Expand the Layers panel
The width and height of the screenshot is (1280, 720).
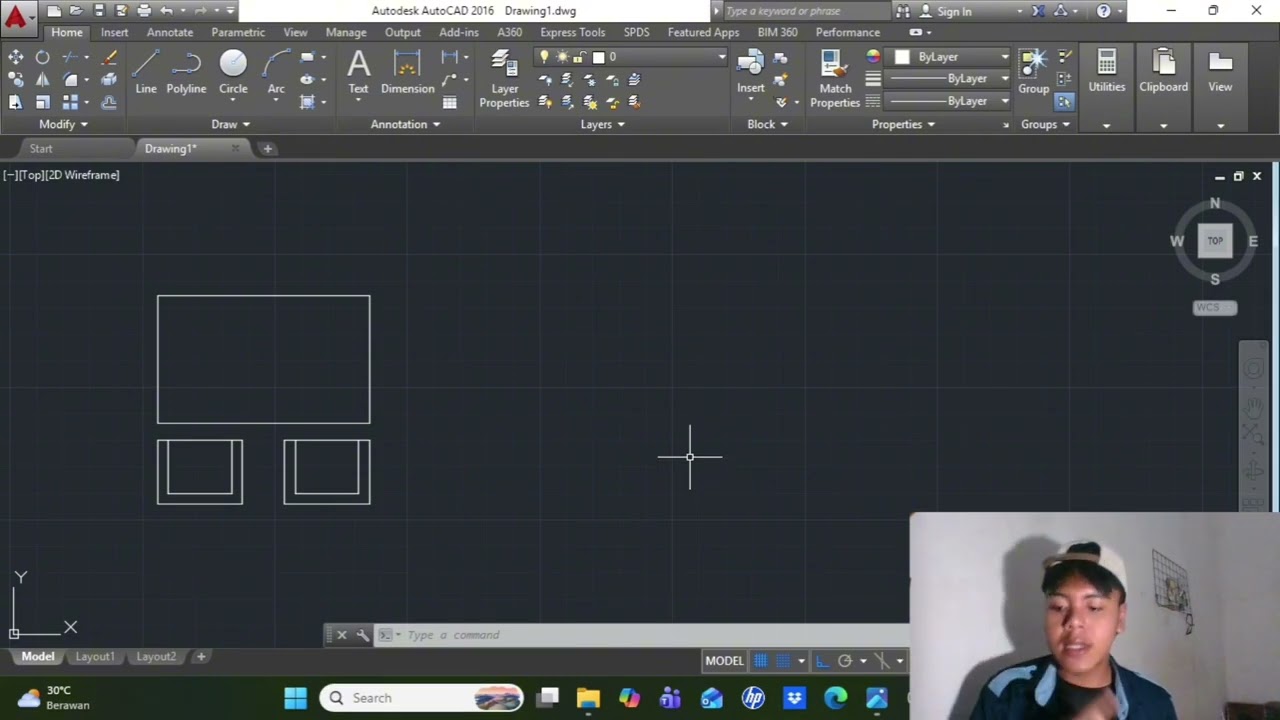tap(603, 124)
